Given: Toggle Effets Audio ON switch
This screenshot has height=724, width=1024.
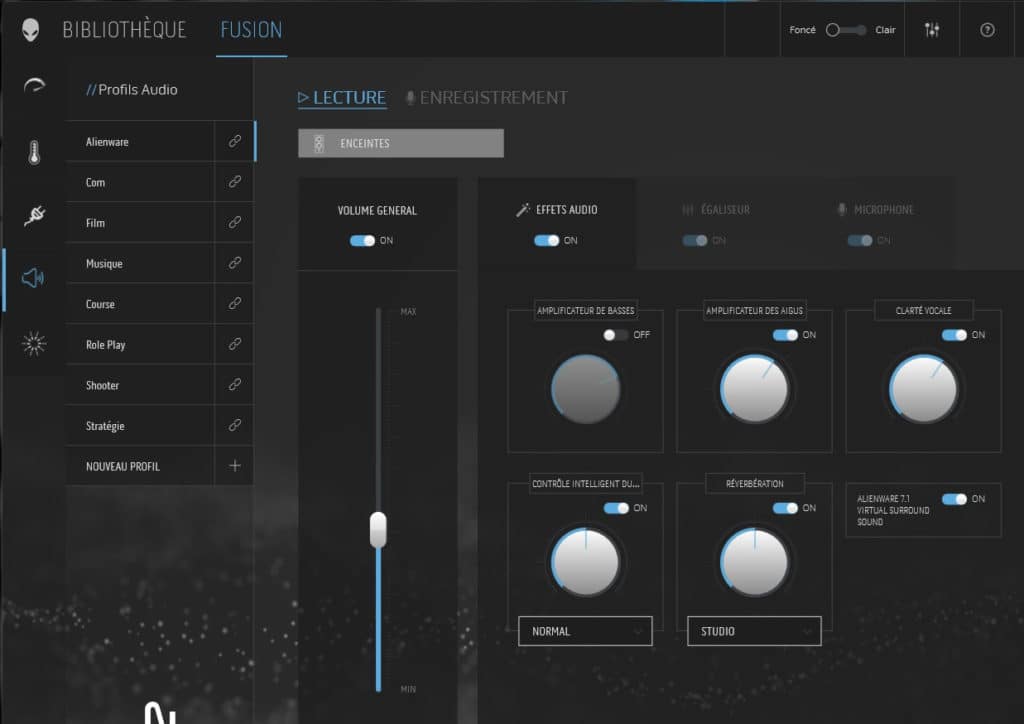Looking at the screenshot, I should tap(547, 241).
